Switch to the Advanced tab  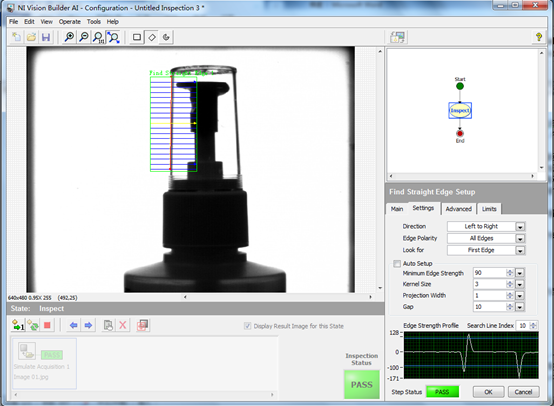[458, 209]
